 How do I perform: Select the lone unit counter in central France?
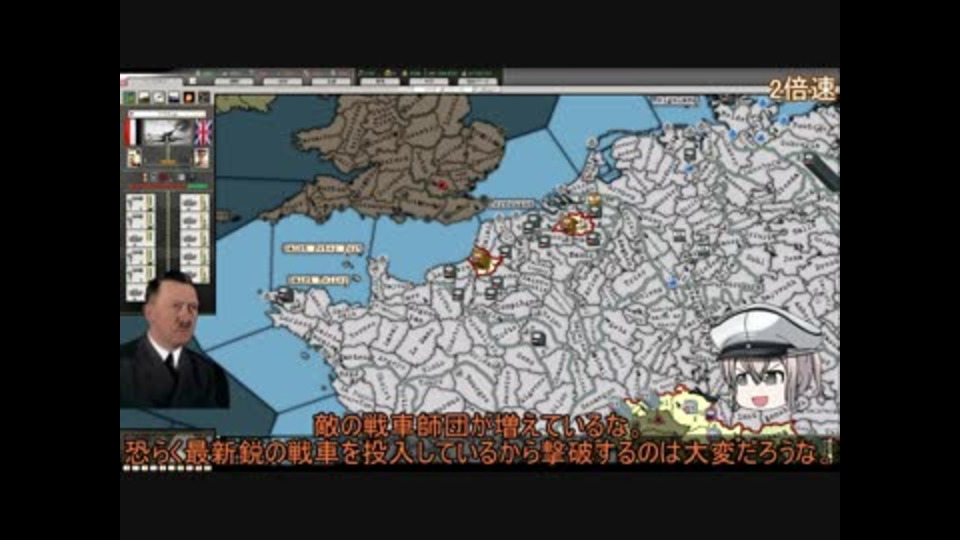538,337
